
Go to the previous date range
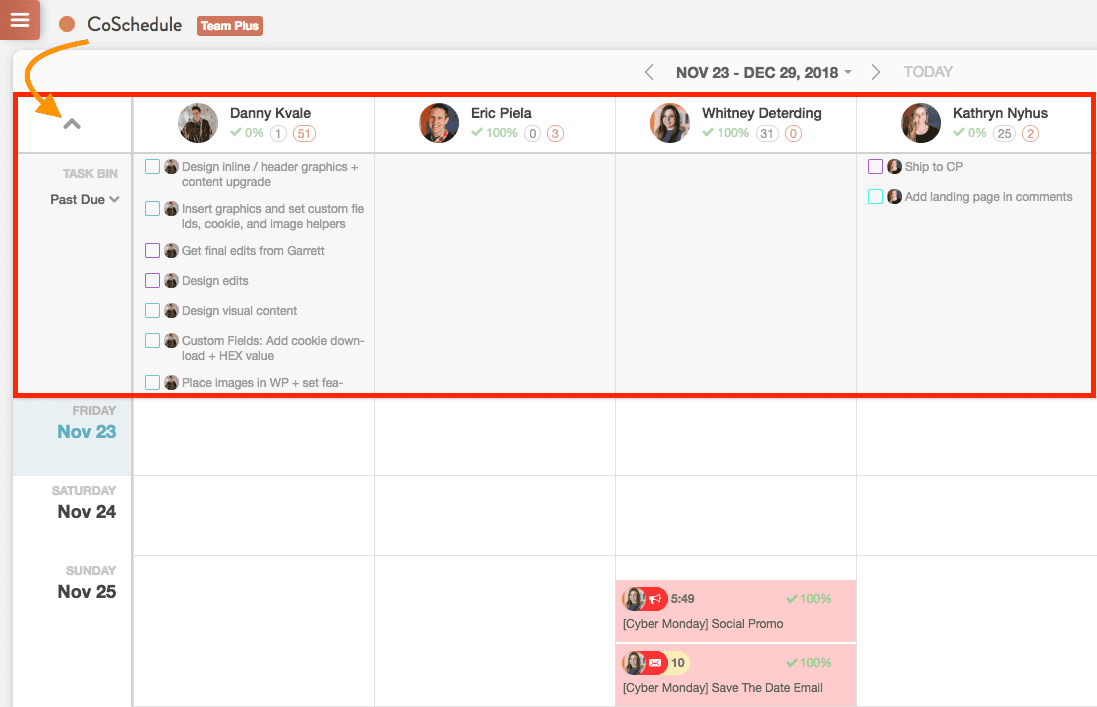(x=649, y=72)
